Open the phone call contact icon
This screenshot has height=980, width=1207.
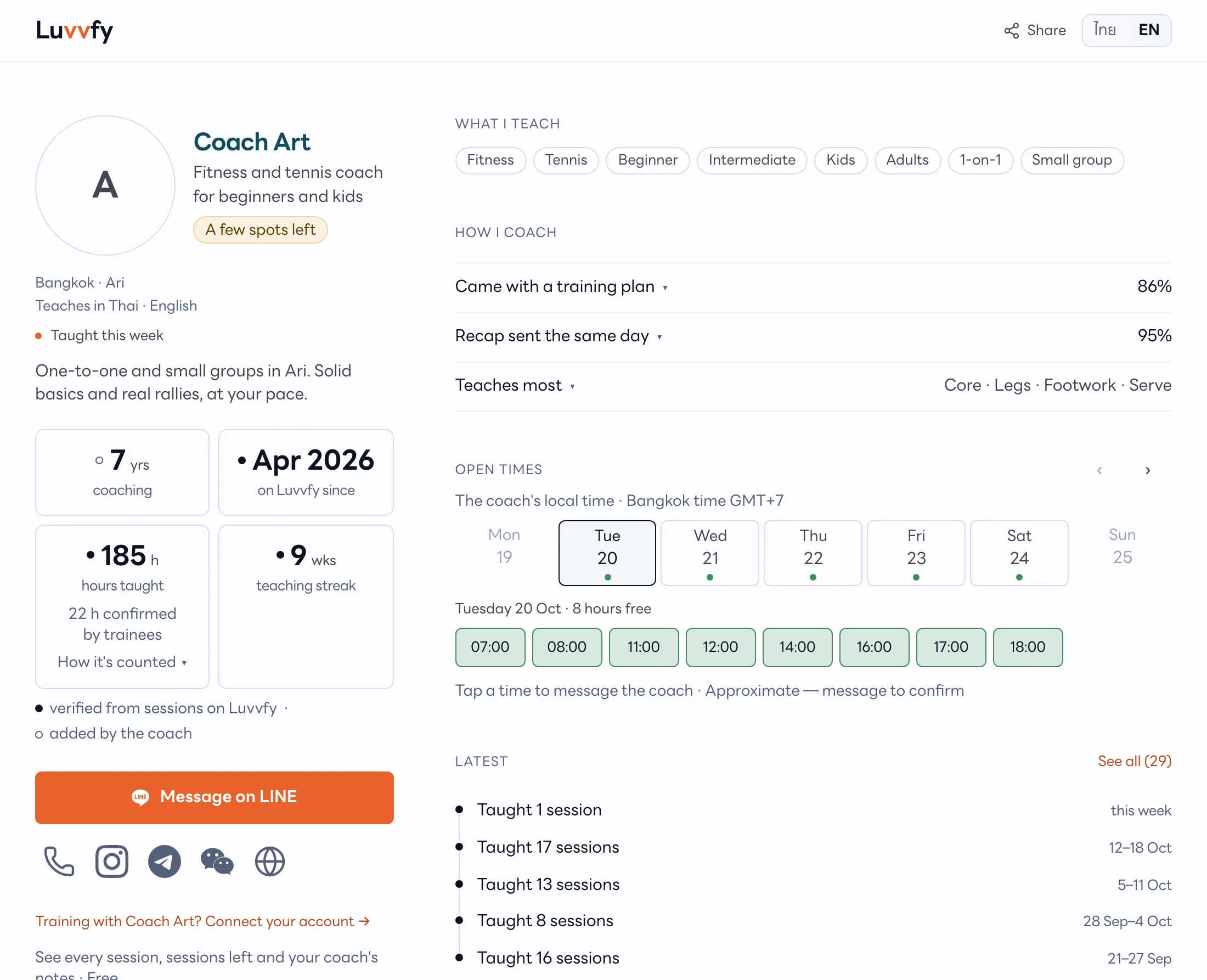[x=59, y=861]
